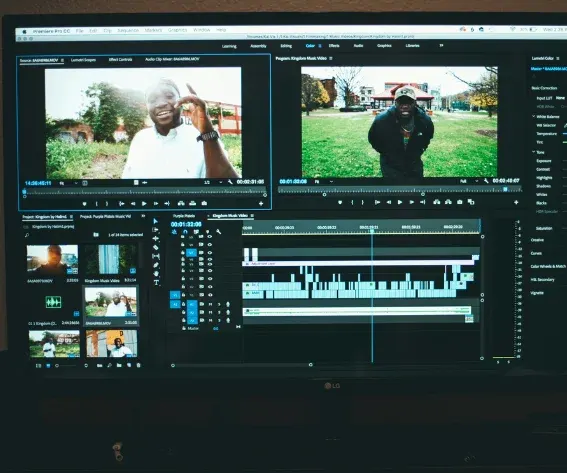Mark In point in Source monitor
Viewport: 567px width, 473px height.
pyautogui.click(x=97, y=204)
